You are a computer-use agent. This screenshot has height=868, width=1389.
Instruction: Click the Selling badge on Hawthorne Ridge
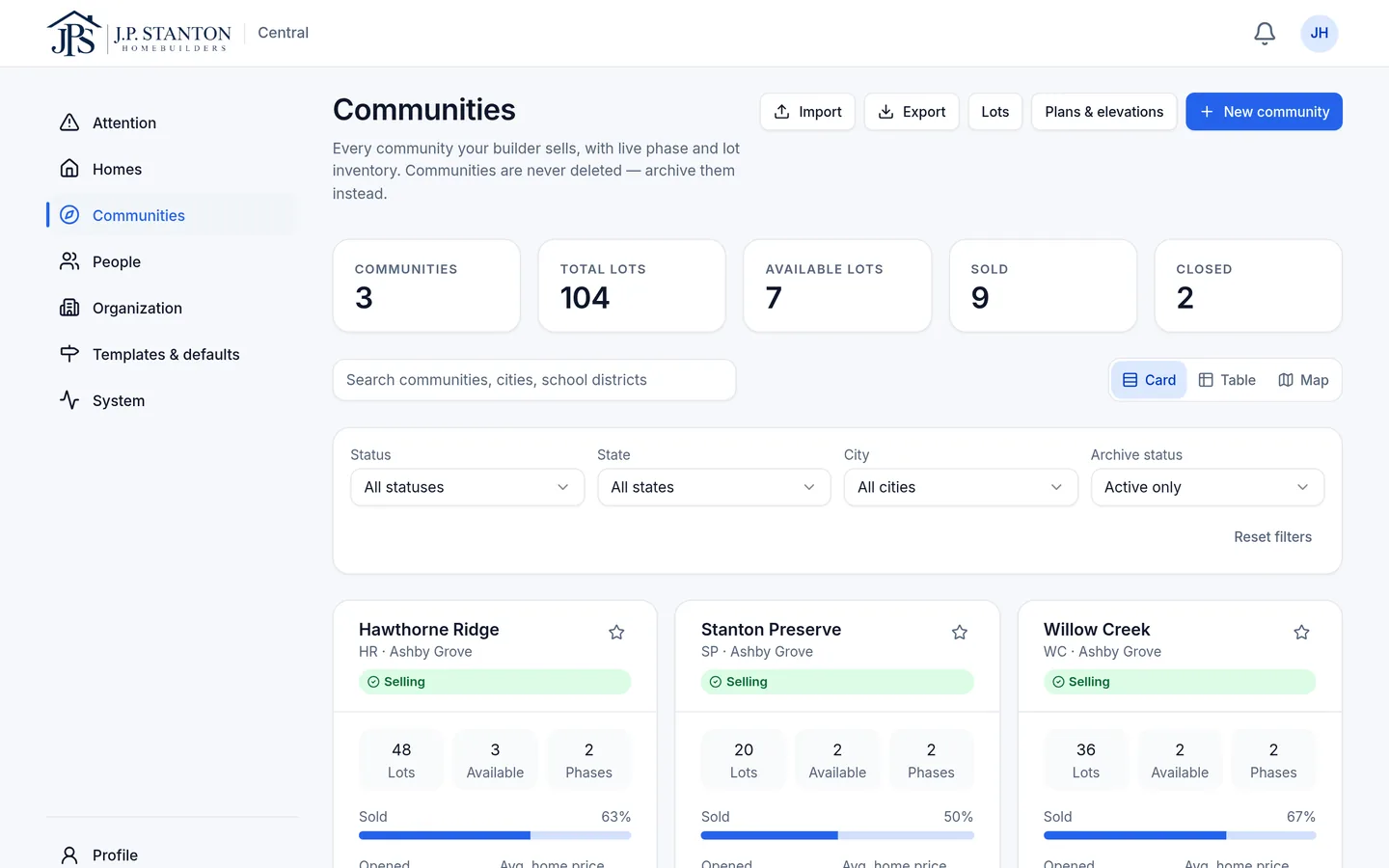point(495,682)
